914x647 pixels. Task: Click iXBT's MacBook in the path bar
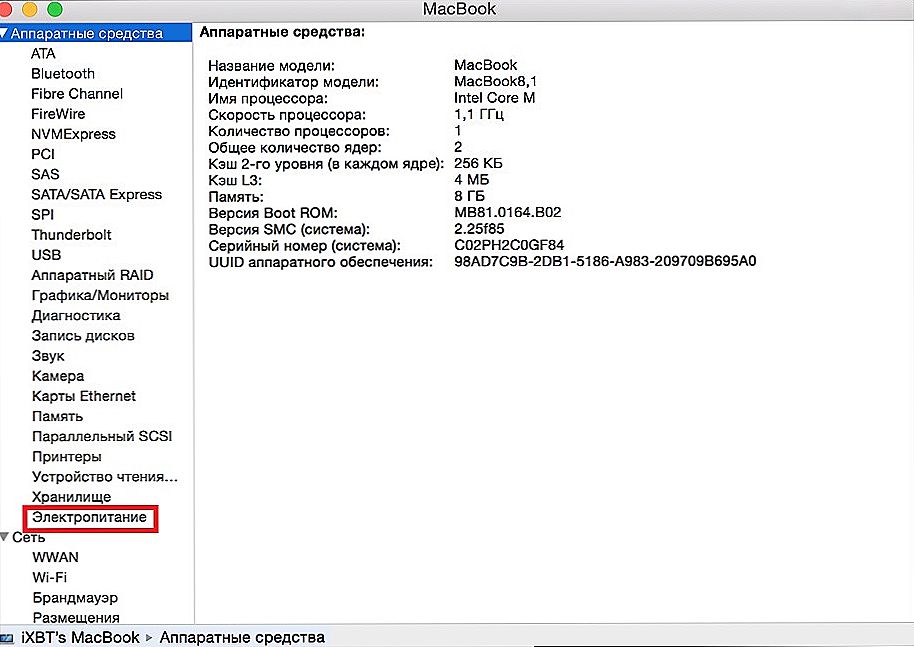pos(81,637)
